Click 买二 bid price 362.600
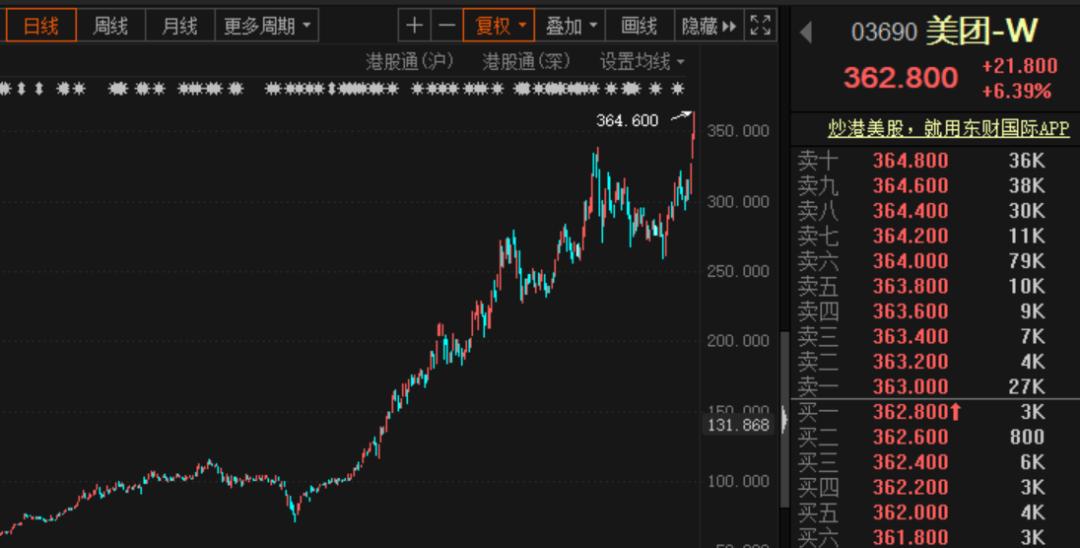Image resolution: width=1080 pixels, height=548 pixels. (911, 436)
